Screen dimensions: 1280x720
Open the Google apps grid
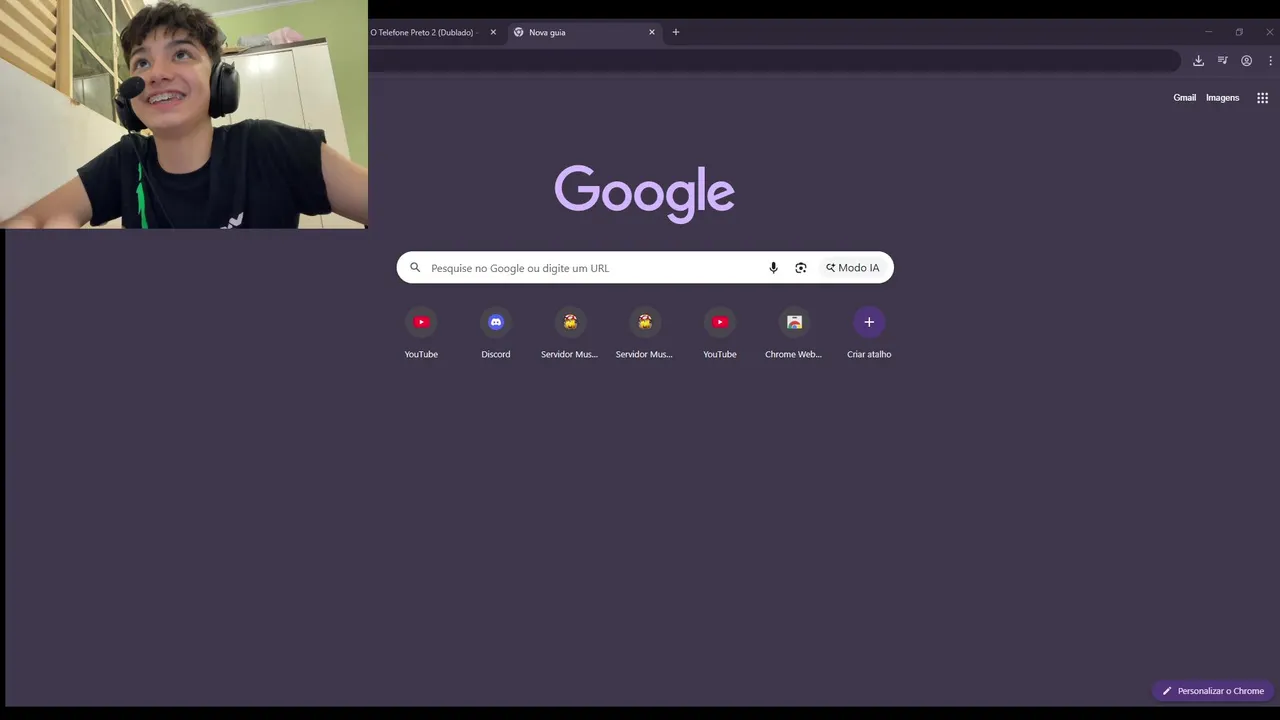(1262, 98)
